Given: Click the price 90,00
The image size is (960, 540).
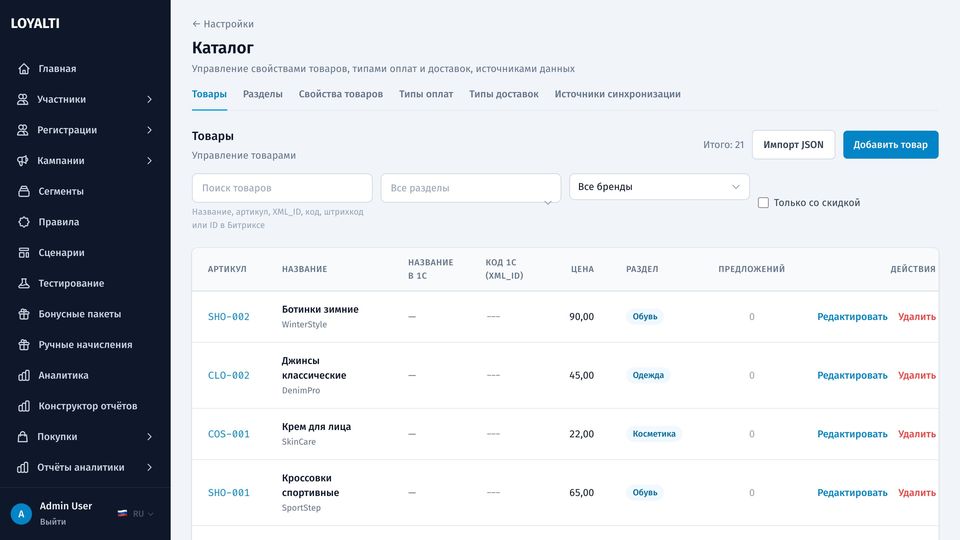Looking at the screenshot, I should coord(582,317).
